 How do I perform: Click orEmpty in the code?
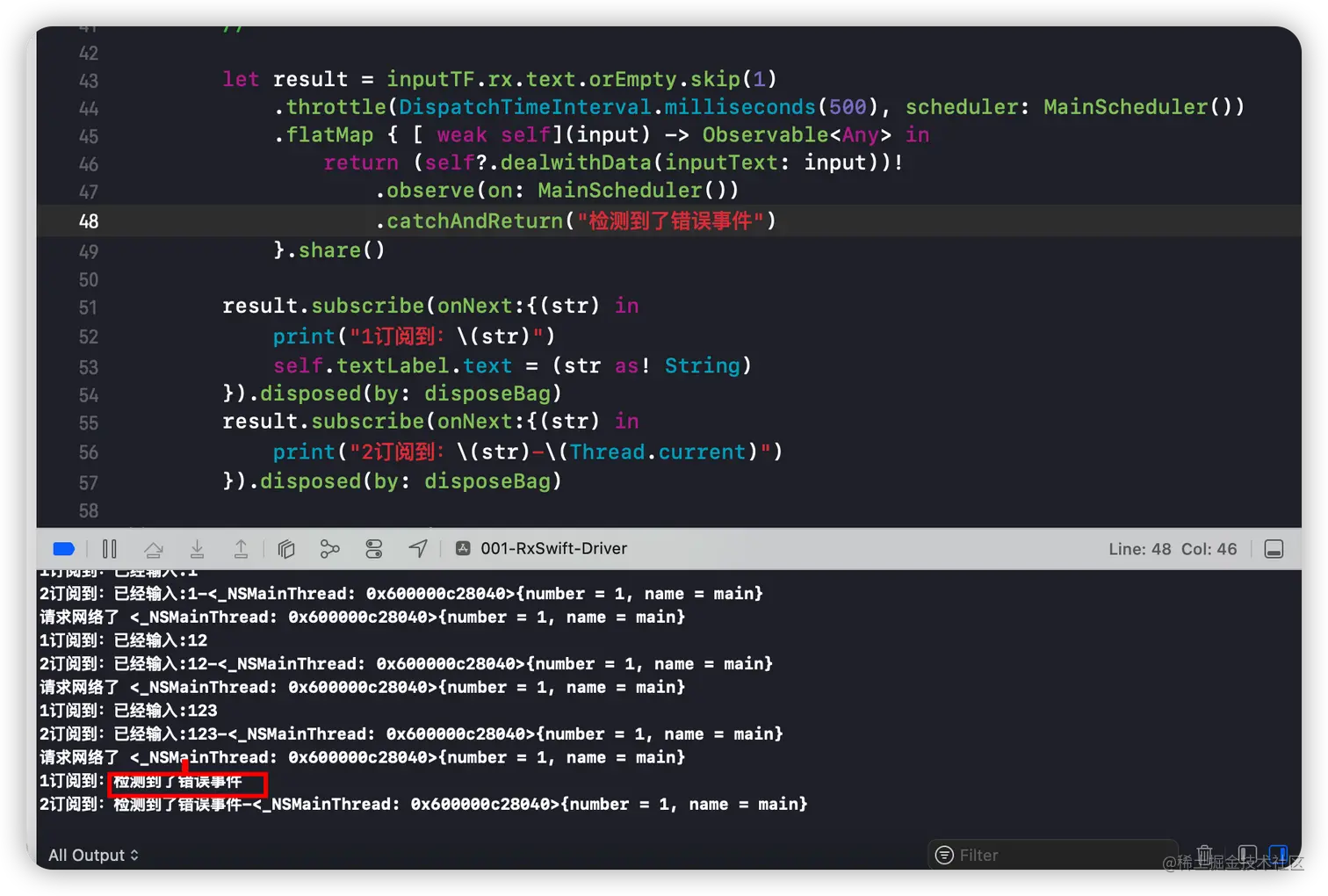point(633,79)
